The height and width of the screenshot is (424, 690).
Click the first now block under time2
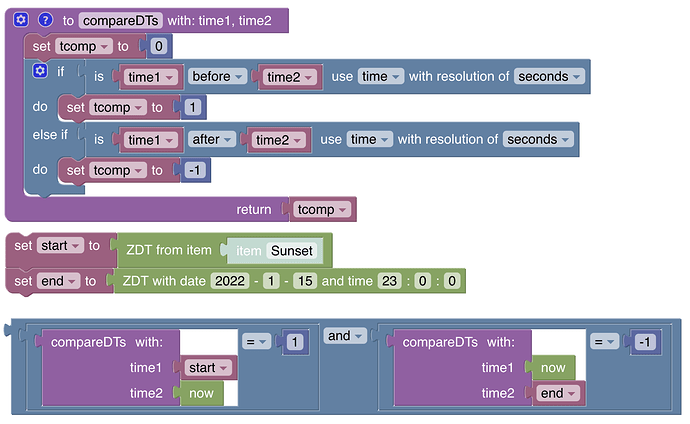coord(201,393)
